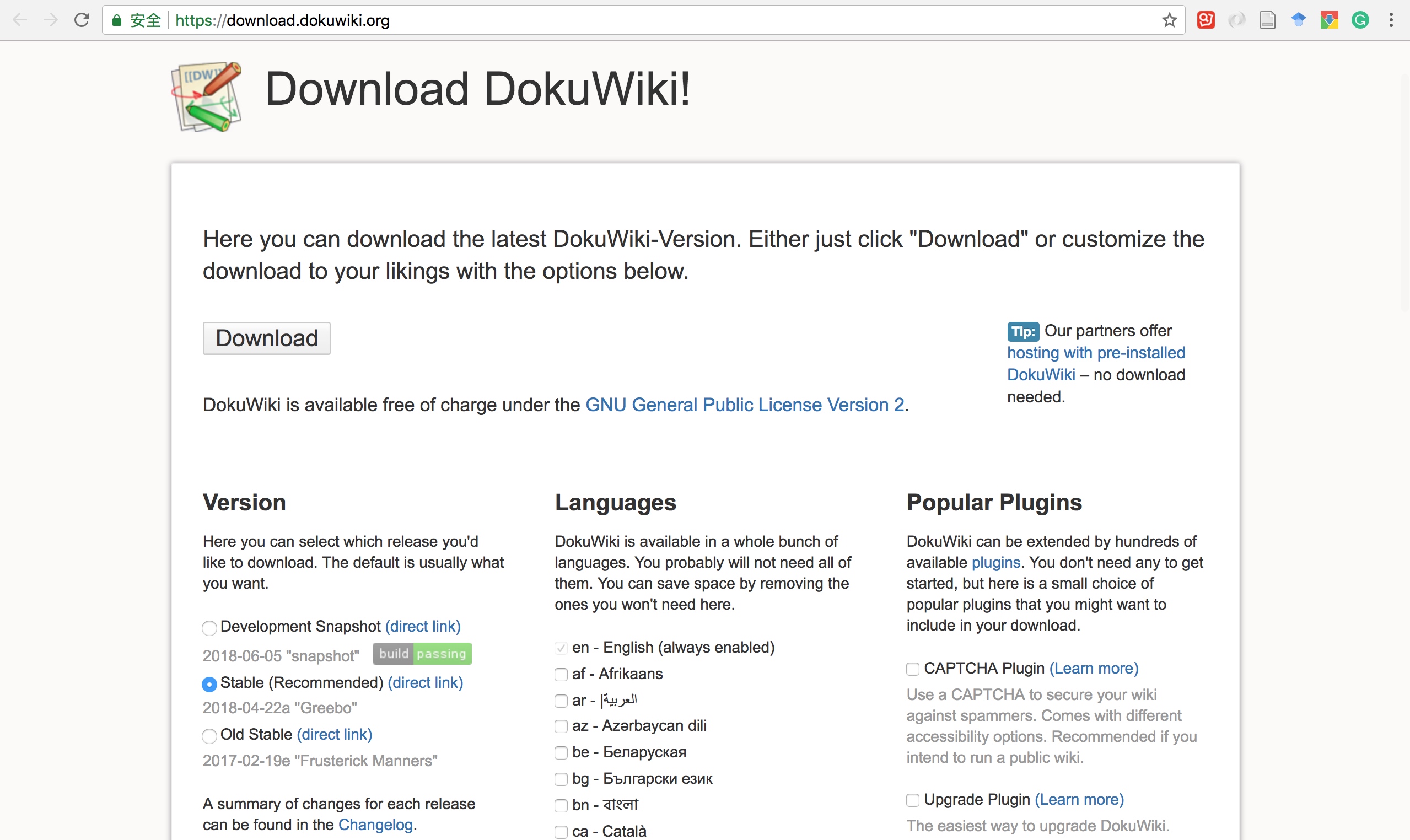Open GNU General Public License Version 2 link
The width and height of the screenshot is (1410, 840).
click(744, 405)
